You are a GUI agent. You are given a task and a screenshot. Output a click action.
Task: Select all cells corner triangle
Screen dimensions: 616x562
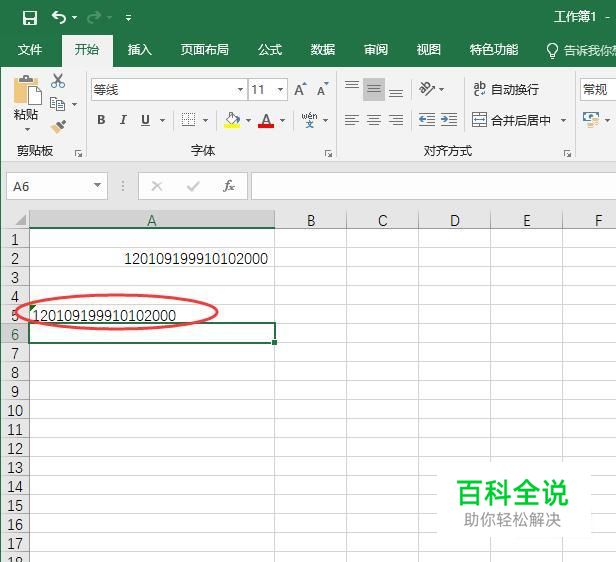(20, 220)
